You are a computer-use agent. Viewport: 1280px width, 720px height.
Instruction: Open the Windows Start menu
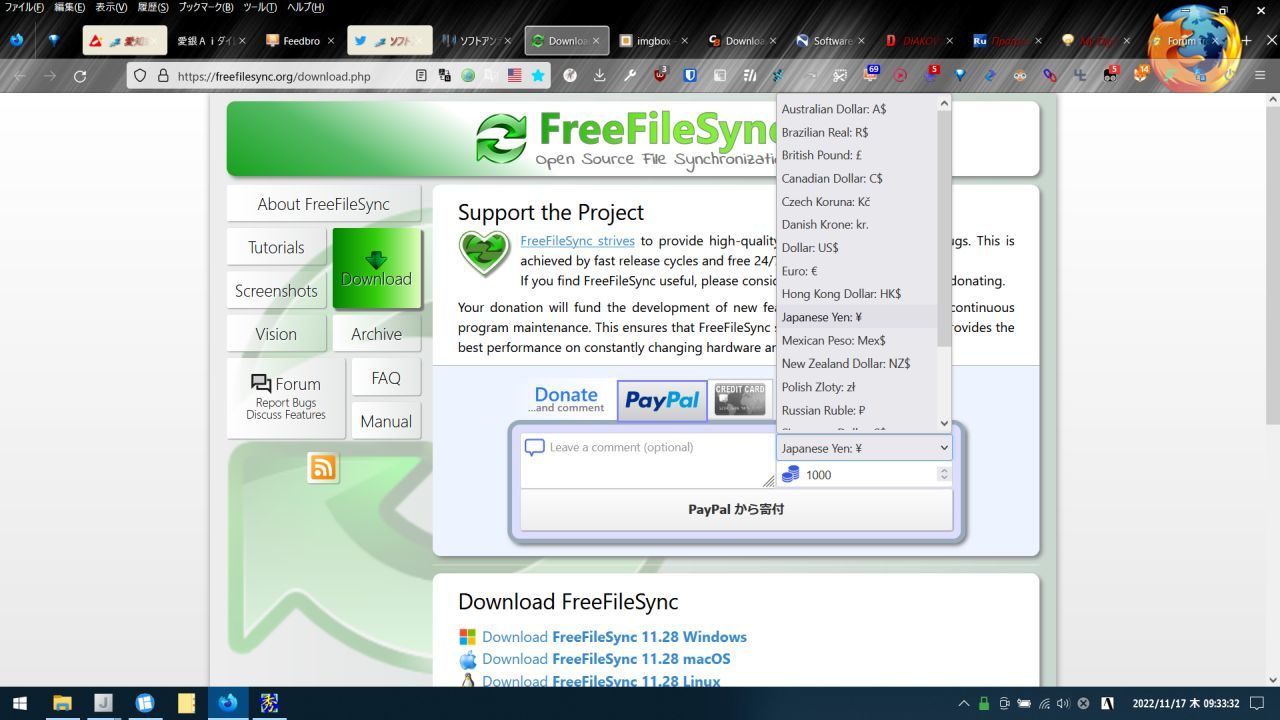tap(19, 703)
